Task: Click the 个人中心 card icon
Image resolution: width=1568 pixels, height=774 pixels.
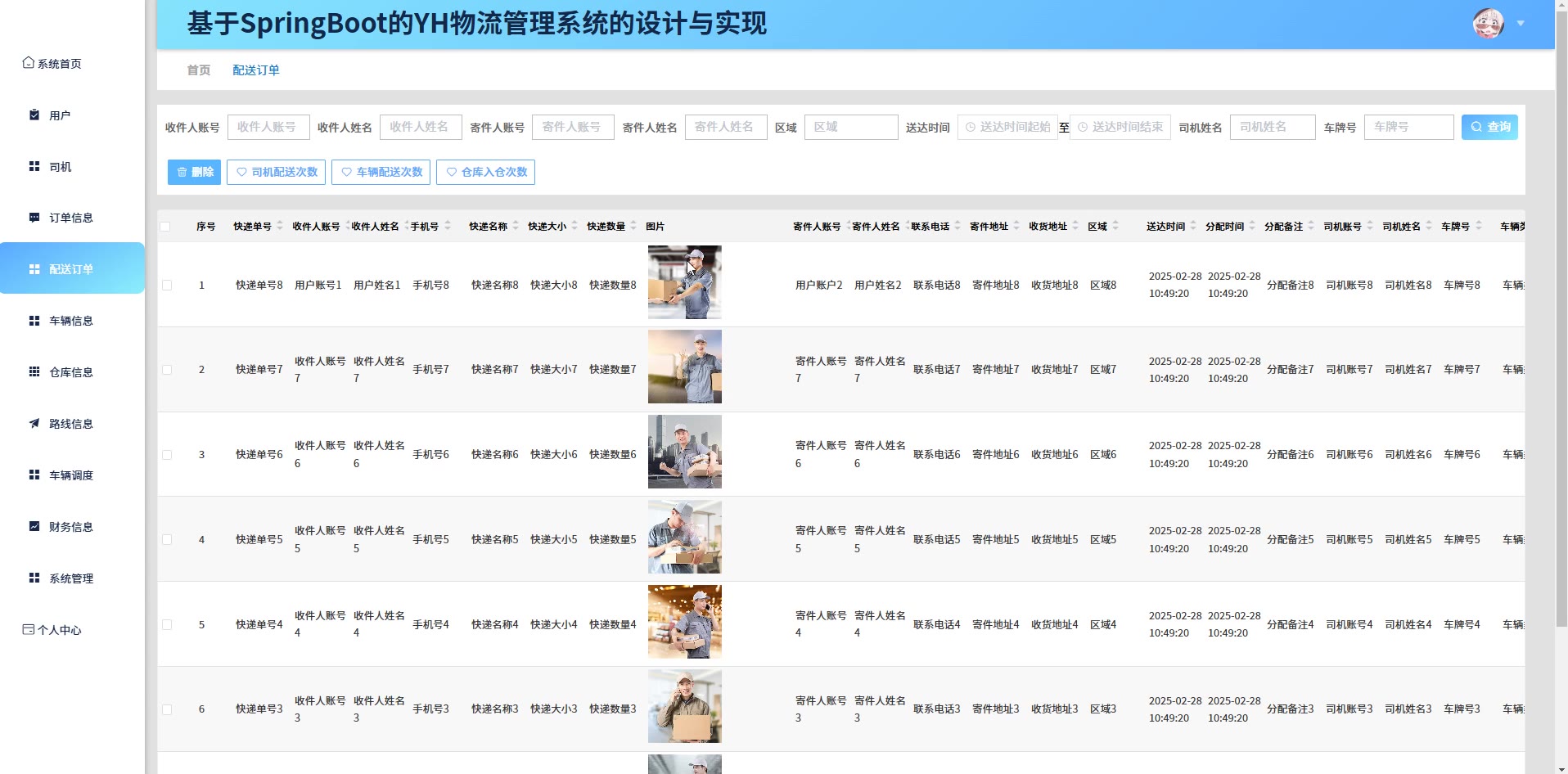Action: (x=28, y=630)
